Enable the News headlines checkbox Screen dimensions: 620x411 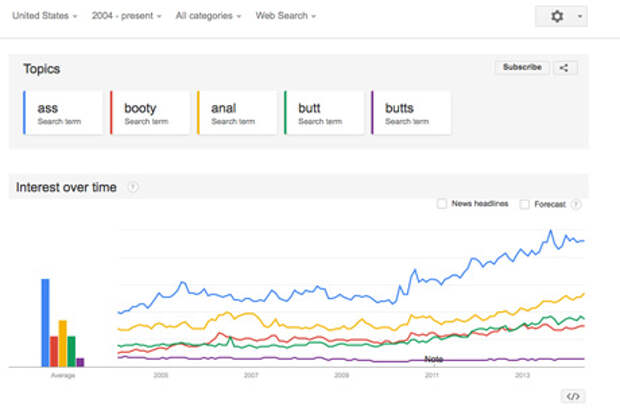(442, 204)
